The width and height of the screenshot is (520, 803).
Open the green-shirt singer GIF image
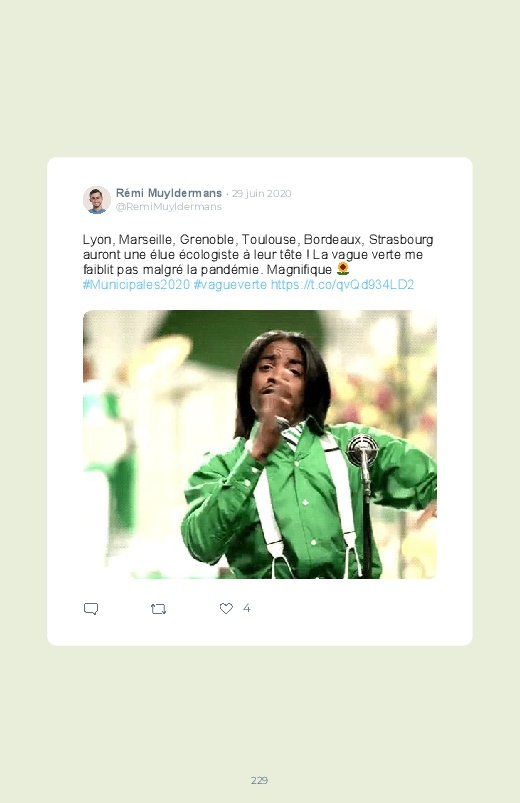[260, 445]
